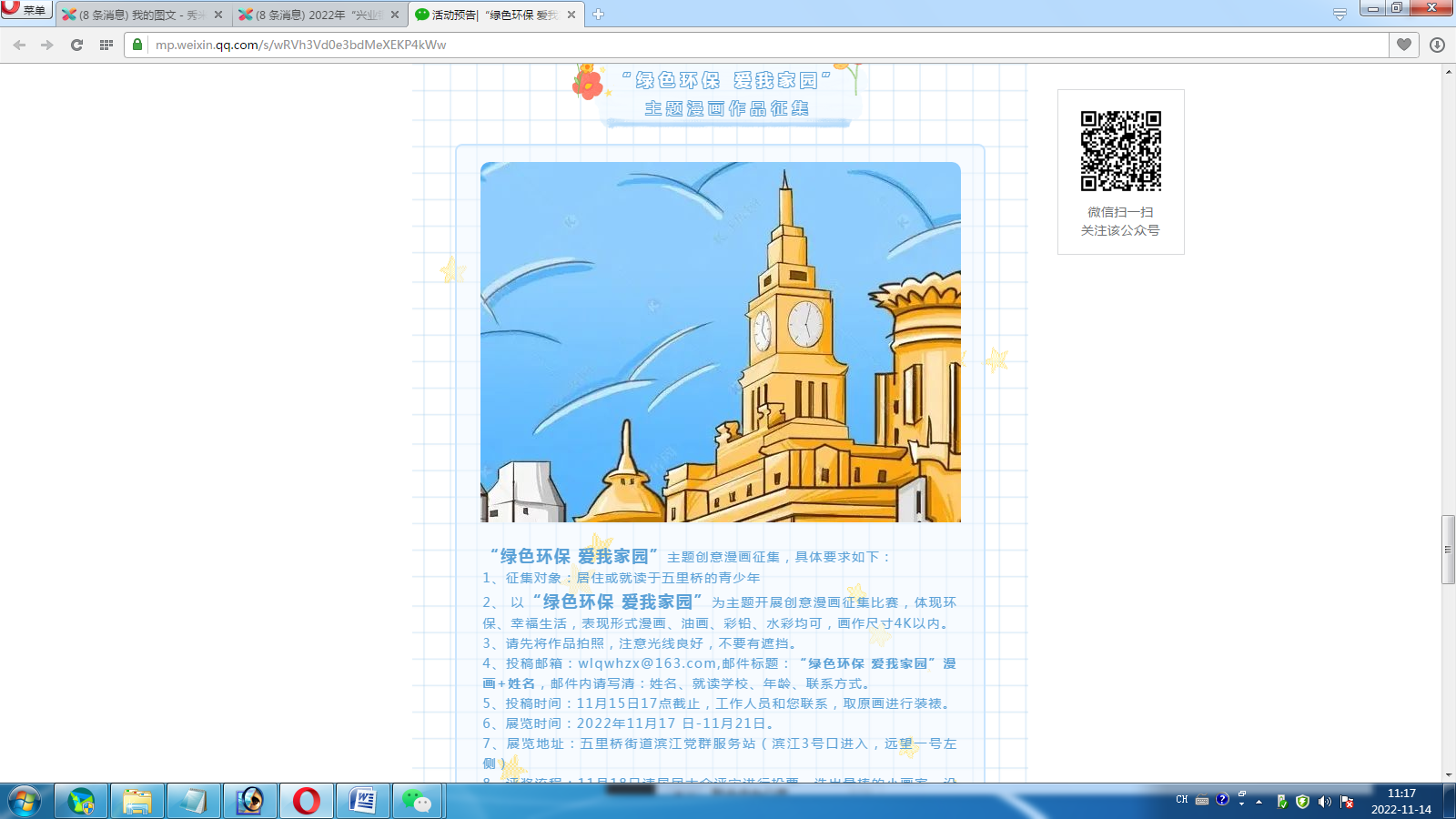Open the tab menu dropdown icon
The height and width of the screenshot is (819, 1456).
coord(1340,14)
